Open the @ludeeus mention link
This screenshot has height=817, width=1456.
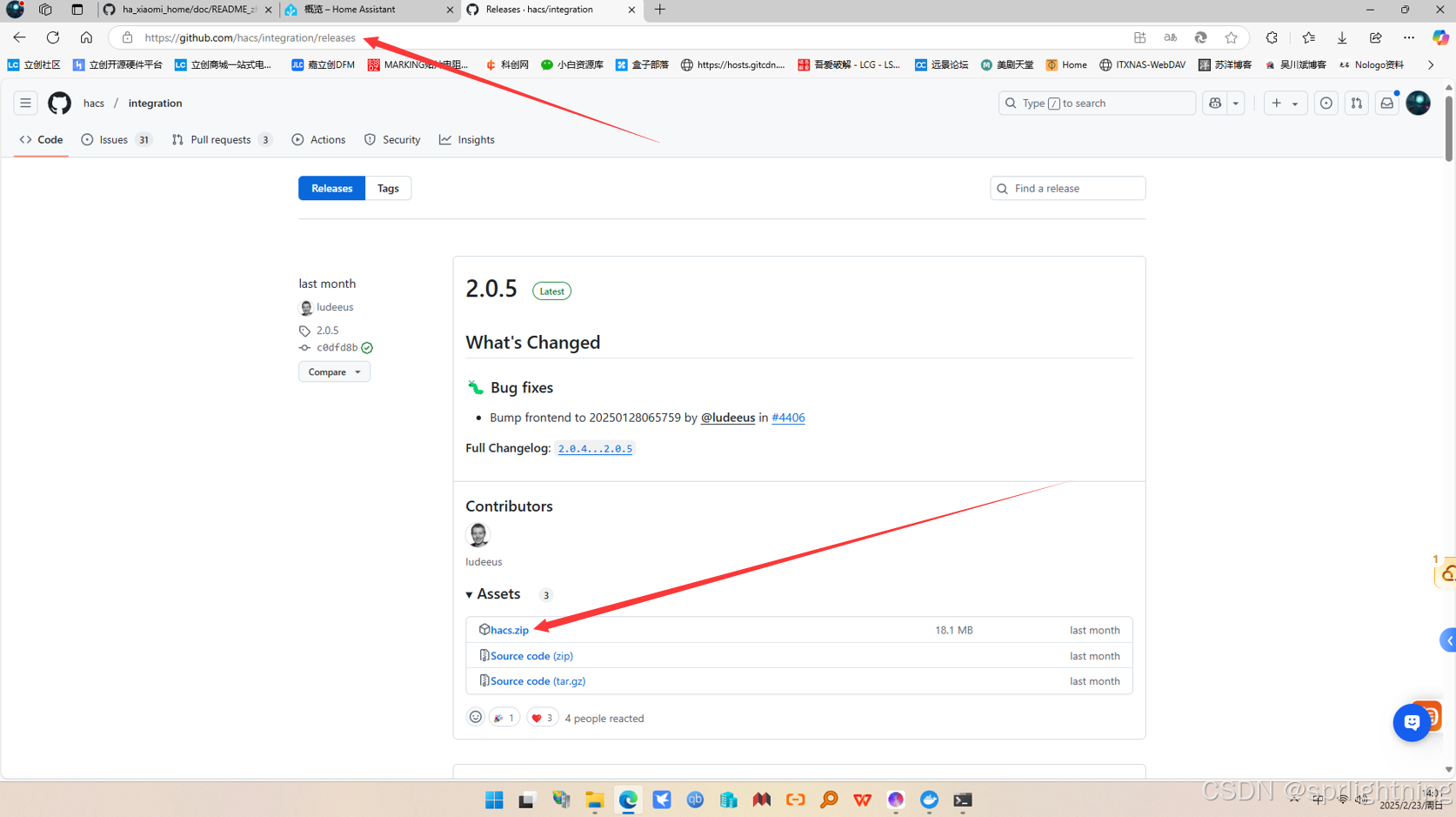tap(728, 418)
